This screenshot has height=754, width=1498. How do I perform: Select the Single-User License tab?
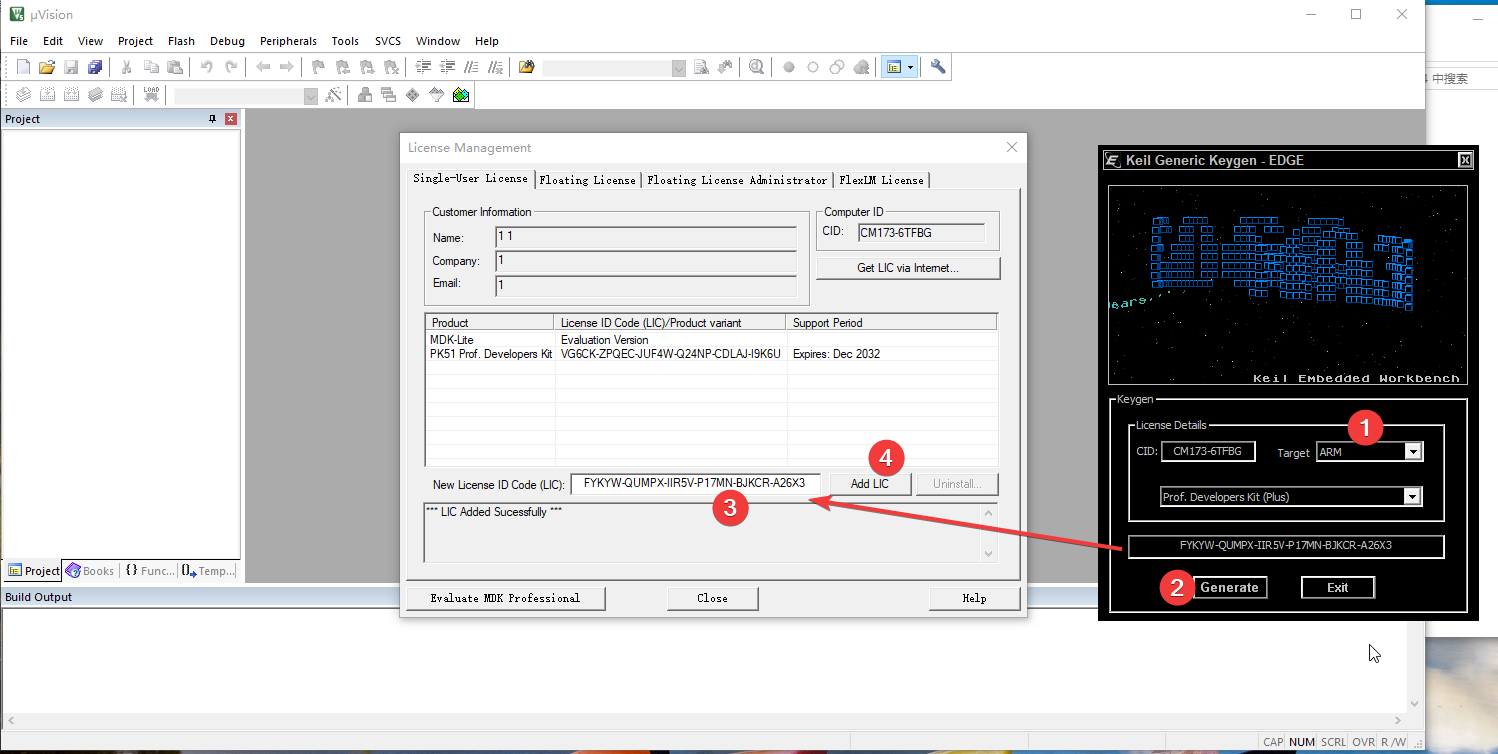pyautogui.click(x=470, y=178)
